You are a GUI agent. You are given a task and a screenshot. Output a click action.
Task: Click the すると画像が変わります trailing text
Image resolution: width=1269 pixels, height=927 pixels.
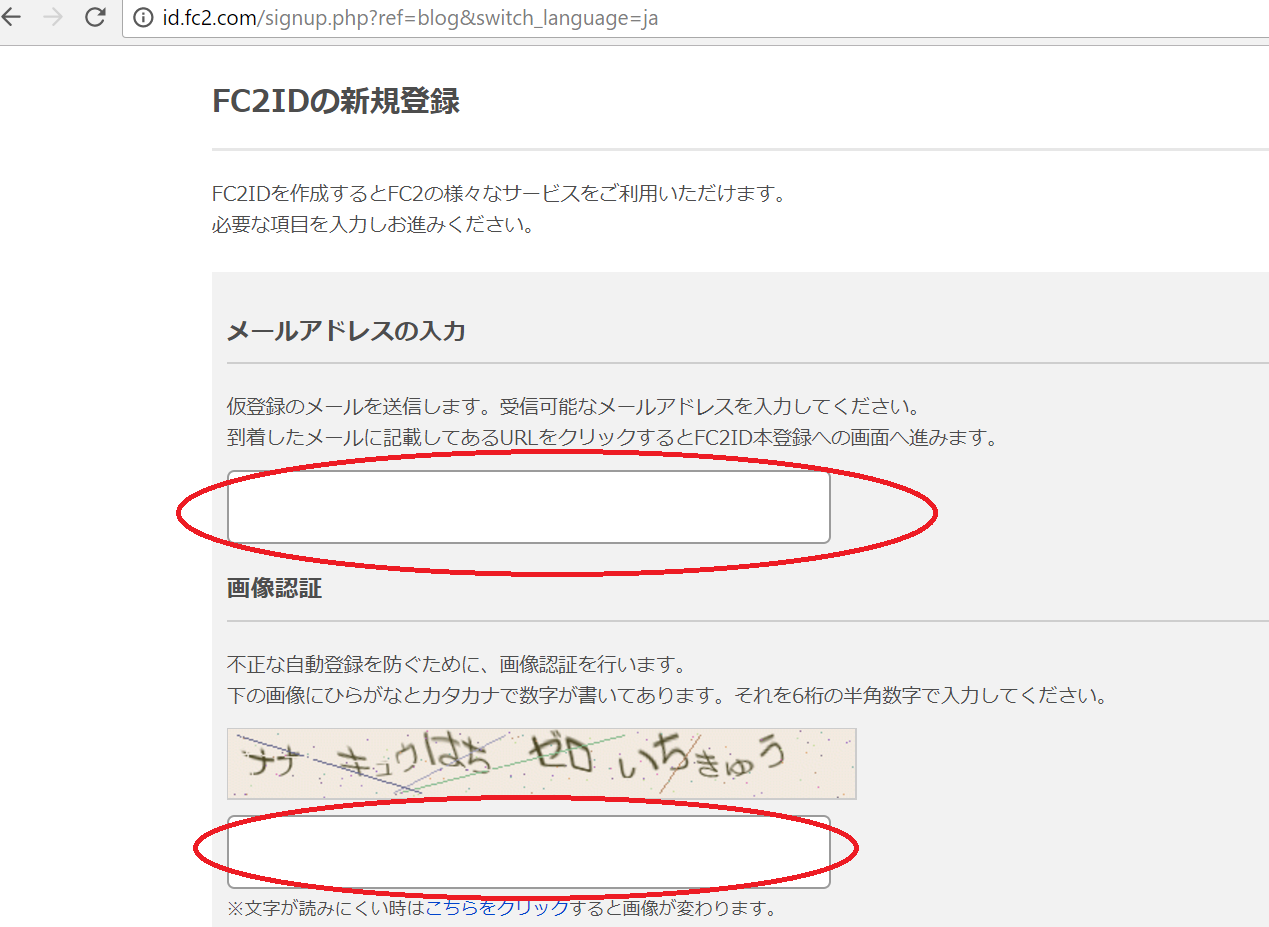(x=673, y=908)
